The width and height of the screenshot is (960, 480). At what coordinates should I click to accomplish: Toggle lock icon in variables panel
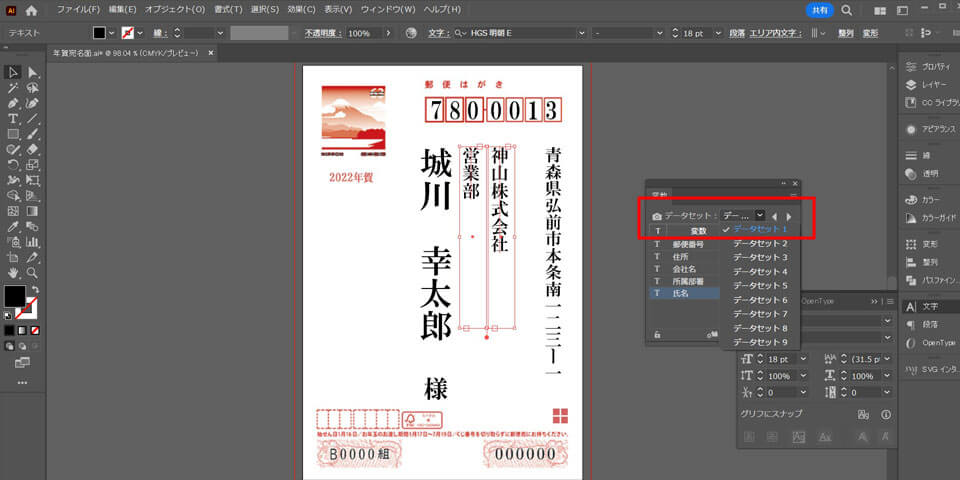coord(656,335)
